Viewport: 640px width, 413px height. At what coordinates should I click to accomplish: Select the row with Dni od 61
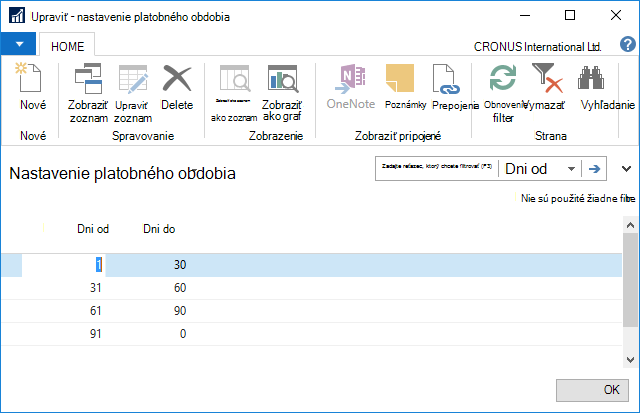coord(311,311)
